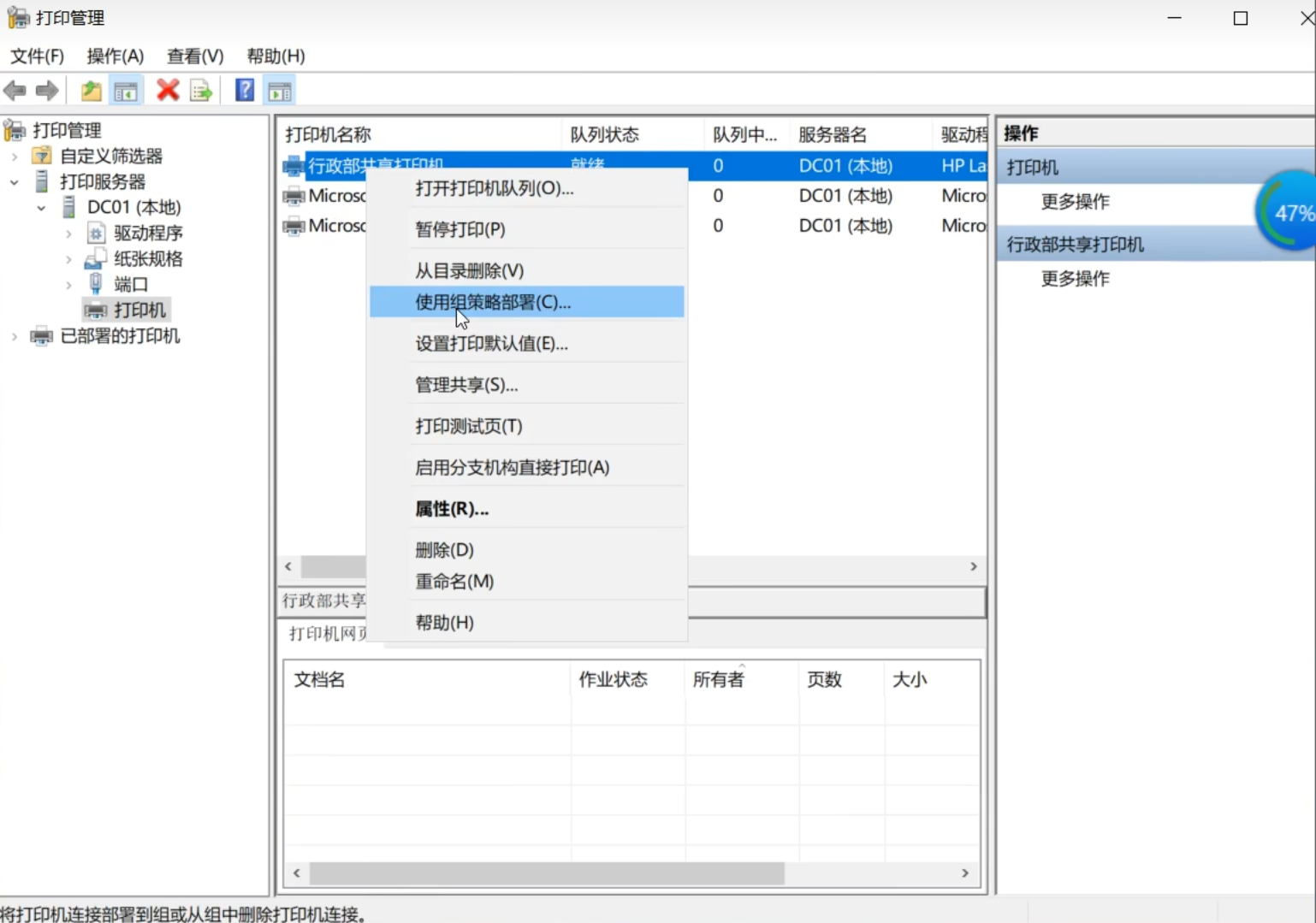Click the job list scrollbar left arrow
The width and height of the screenshot is (1316, 923).
[x=297, y=873]
